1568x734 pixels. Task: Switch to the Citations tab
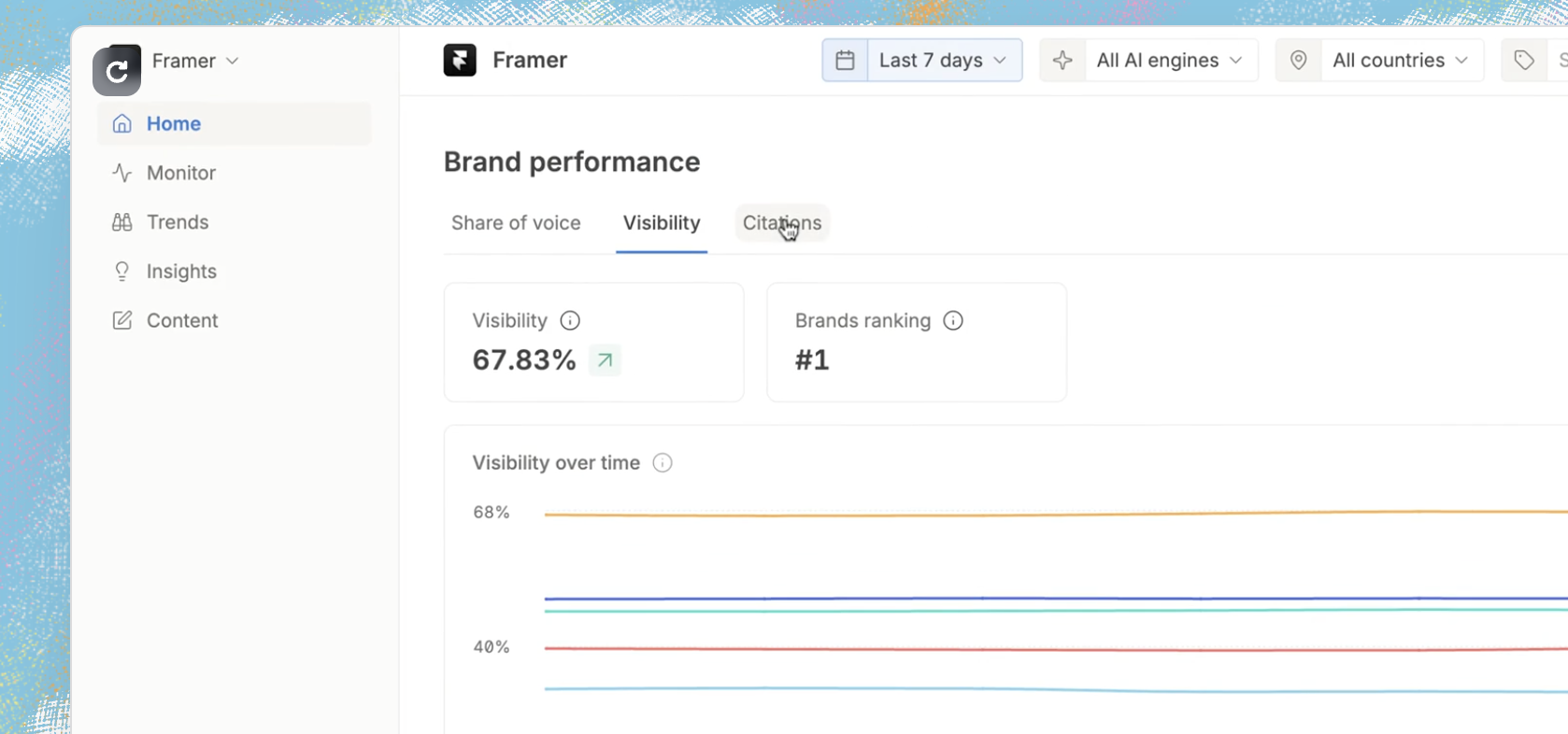(x=782, y=223)
